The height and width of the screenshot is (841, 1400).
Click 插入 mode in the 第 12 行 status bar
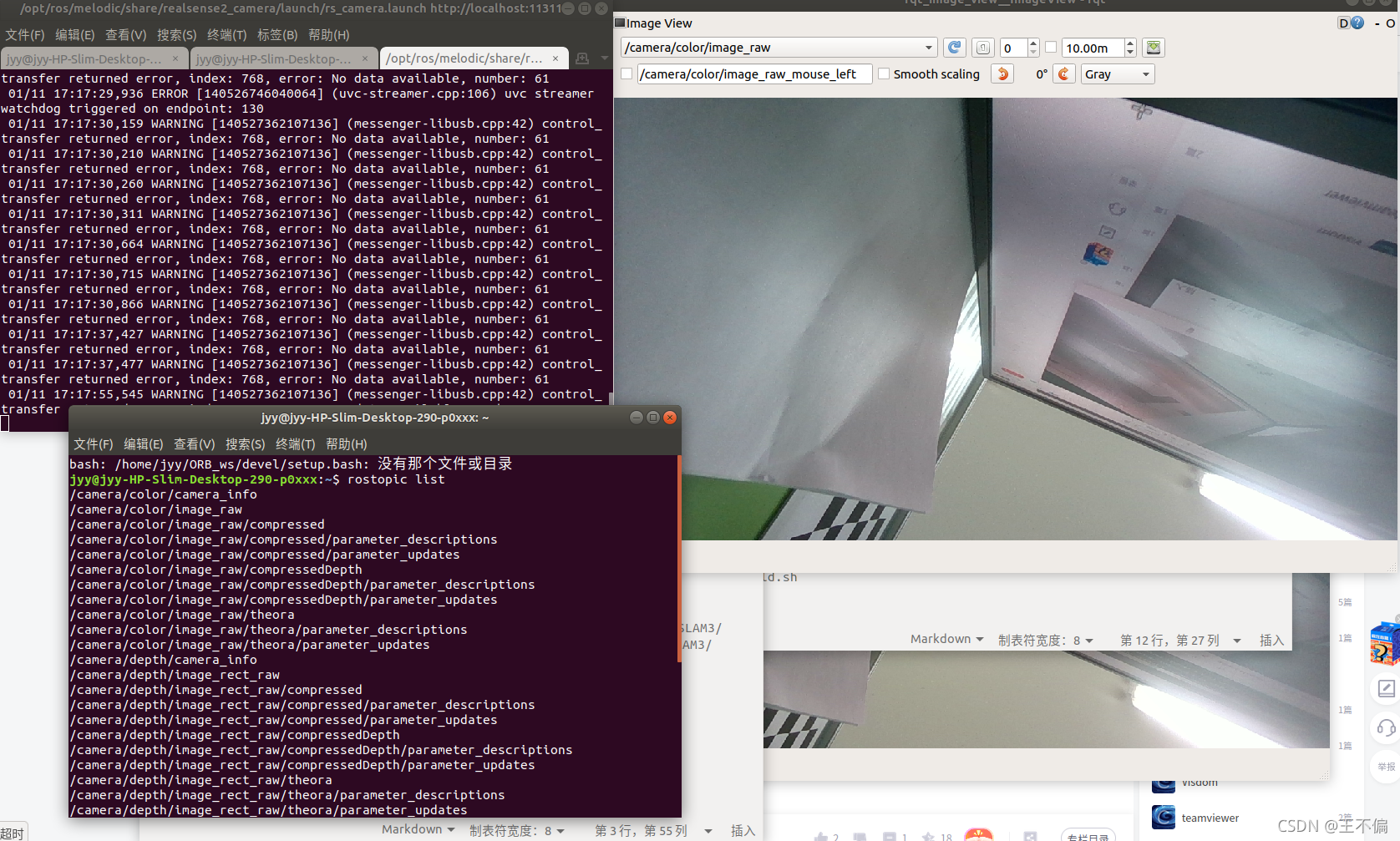coord(1271,641)
